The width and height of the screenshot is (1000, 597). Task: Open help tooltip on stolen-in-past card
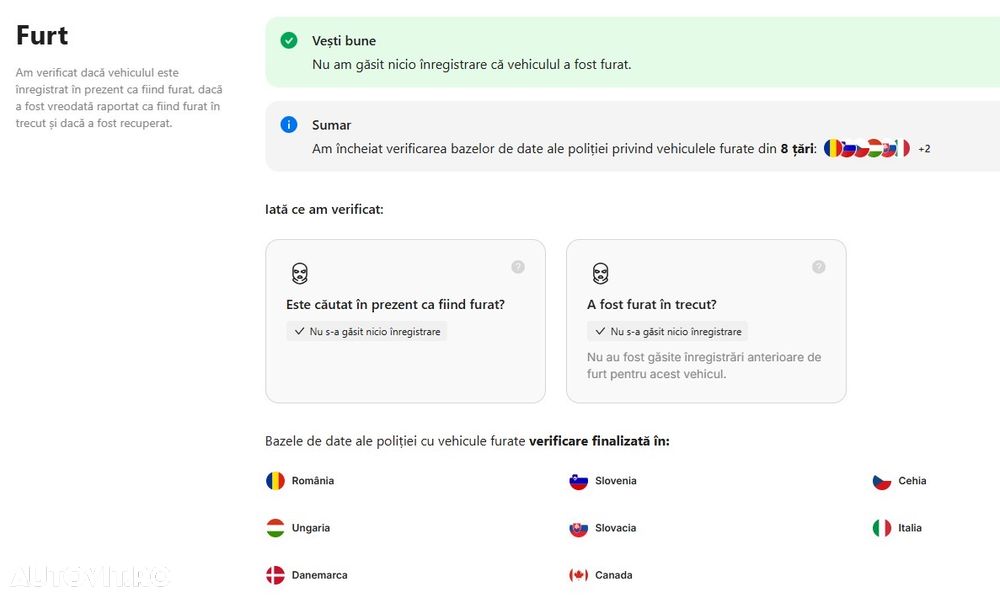coord(819,267)
